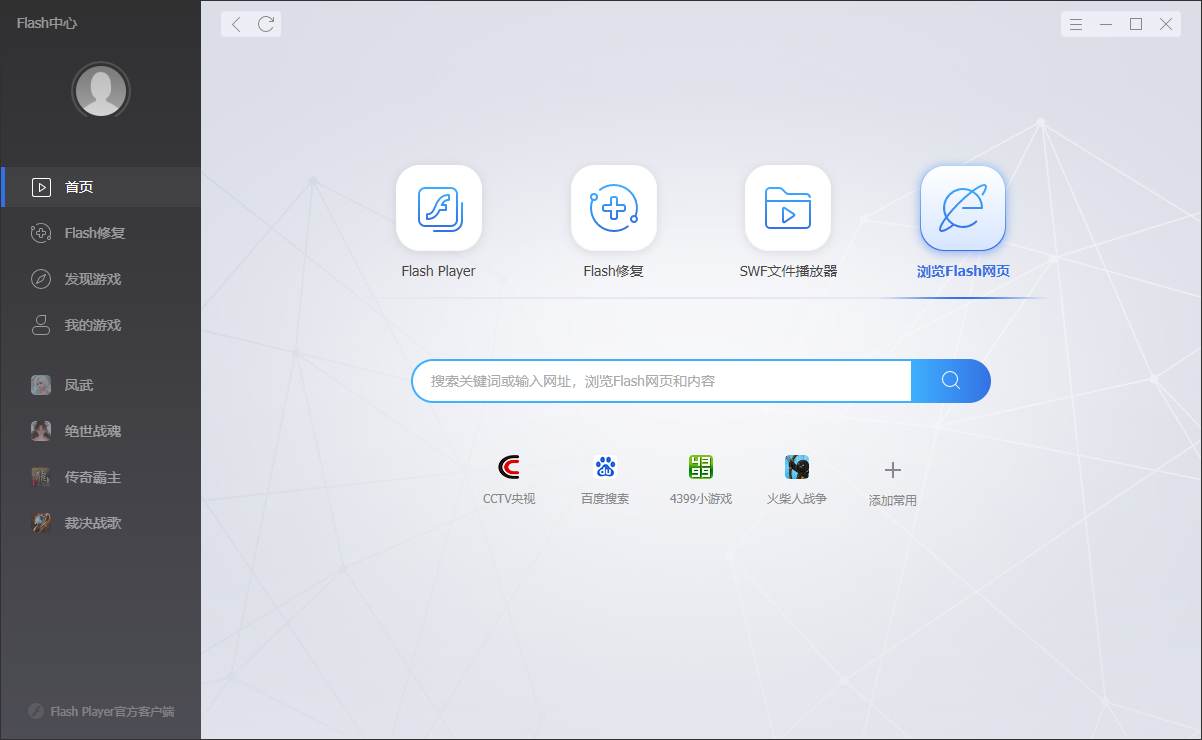Click the user avatar profile picture
The height and width of the screenshot is (740, 1202).
click(x=101, y=92)
